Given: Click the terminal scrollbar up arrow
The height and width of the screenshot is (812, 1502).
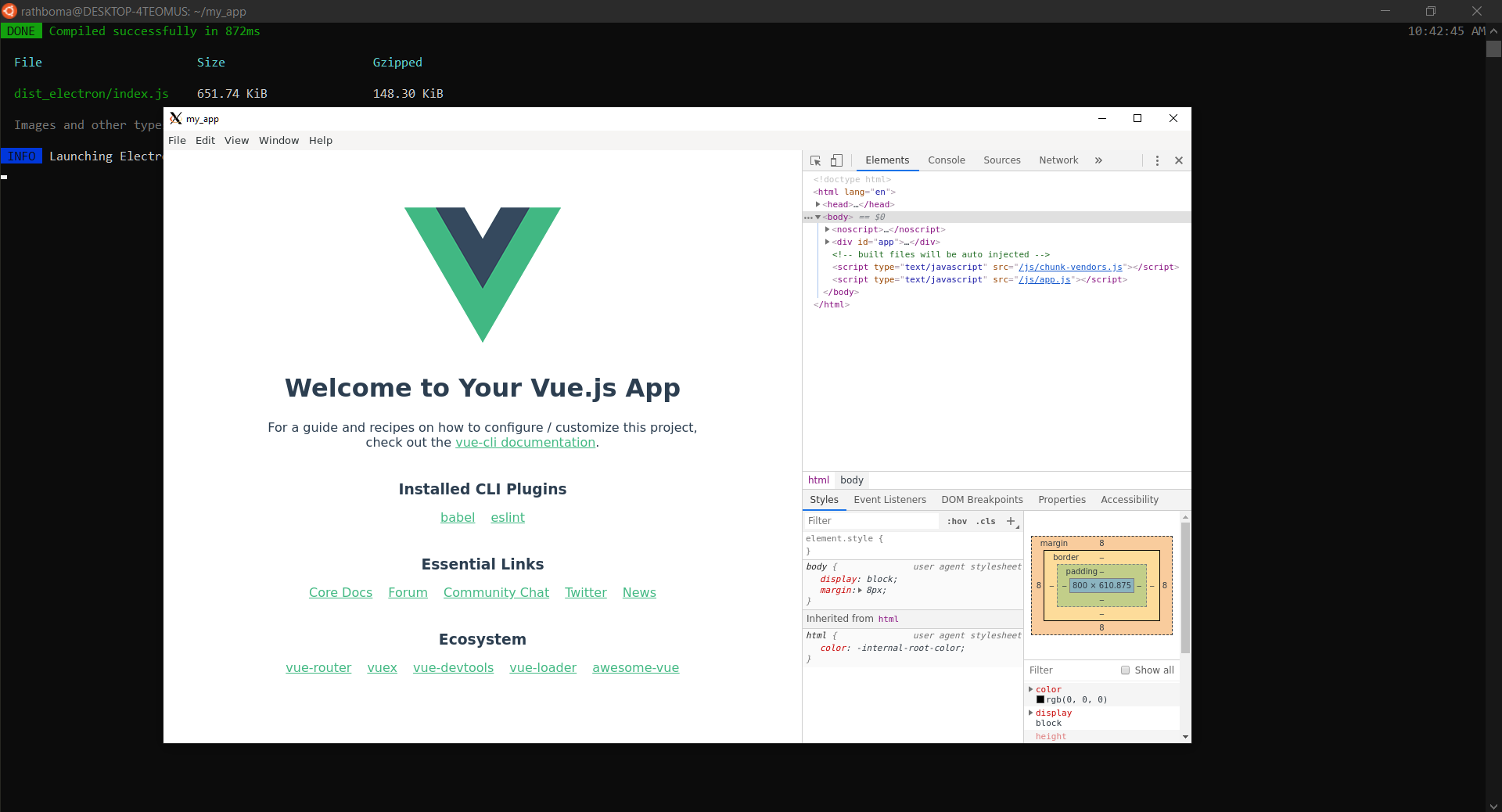Looking at the screenshot, I should (x=1493, y=31).
